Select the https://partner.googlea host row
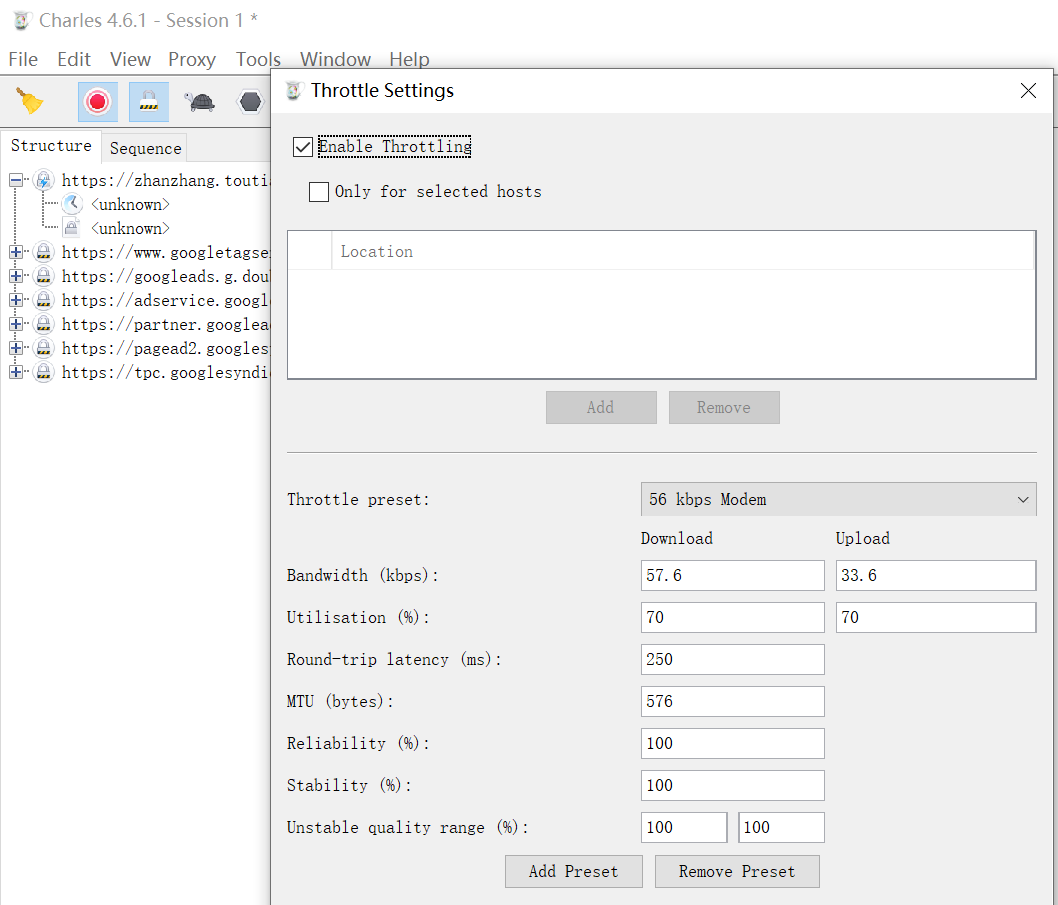Image resolution: width=1058 pixels, height=905 pixels. click(x=165, y=324)
